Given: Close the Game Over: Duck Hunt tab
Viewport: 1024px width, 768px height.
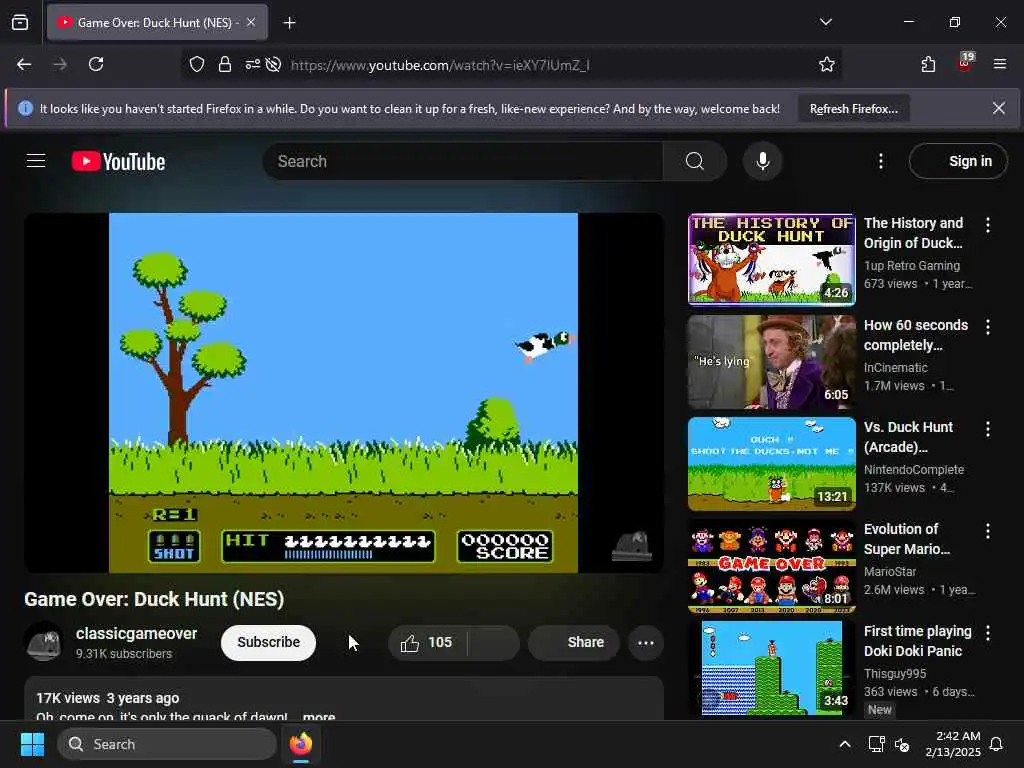Looking at the screenshot, I should (x=251, y=22).
